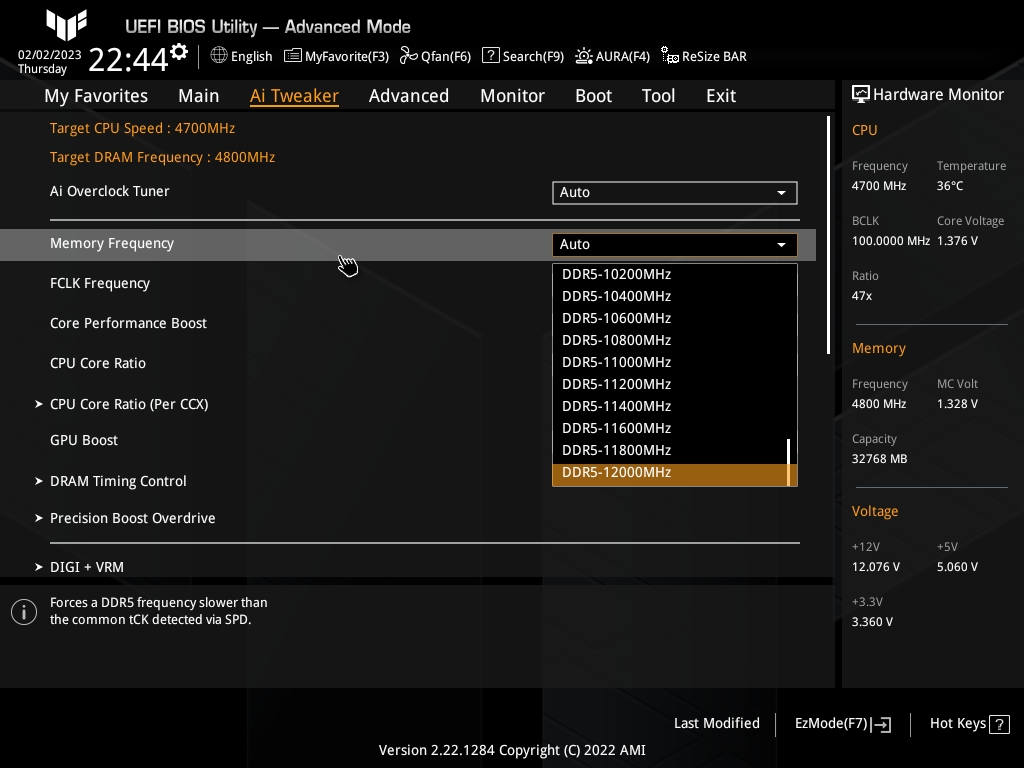
Task: Switch to Main tab
Action: [x=199, y=96]
